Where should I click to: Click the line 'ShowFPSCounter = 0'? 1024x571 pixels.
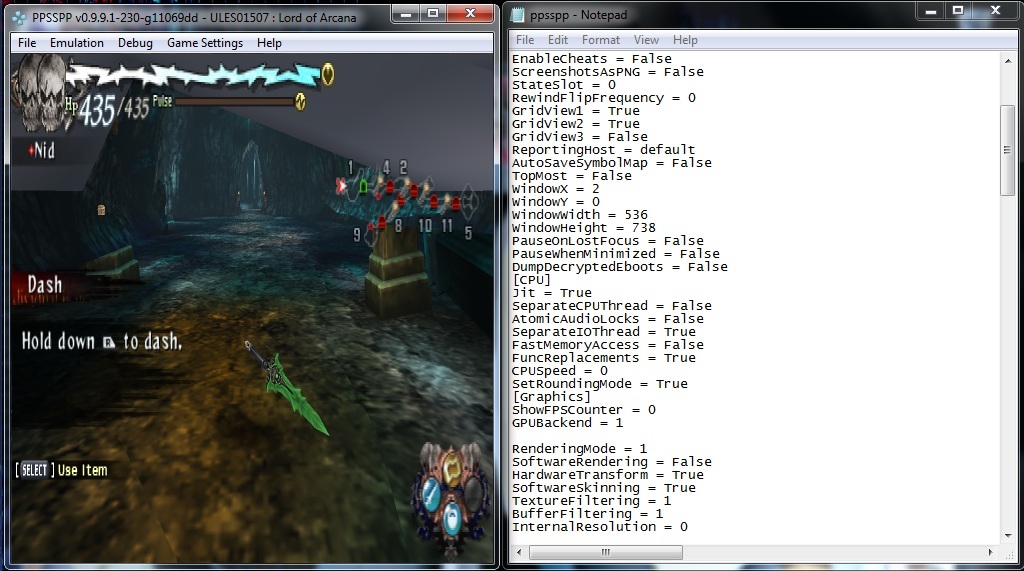pyautogui.click(x=584, y=410)
